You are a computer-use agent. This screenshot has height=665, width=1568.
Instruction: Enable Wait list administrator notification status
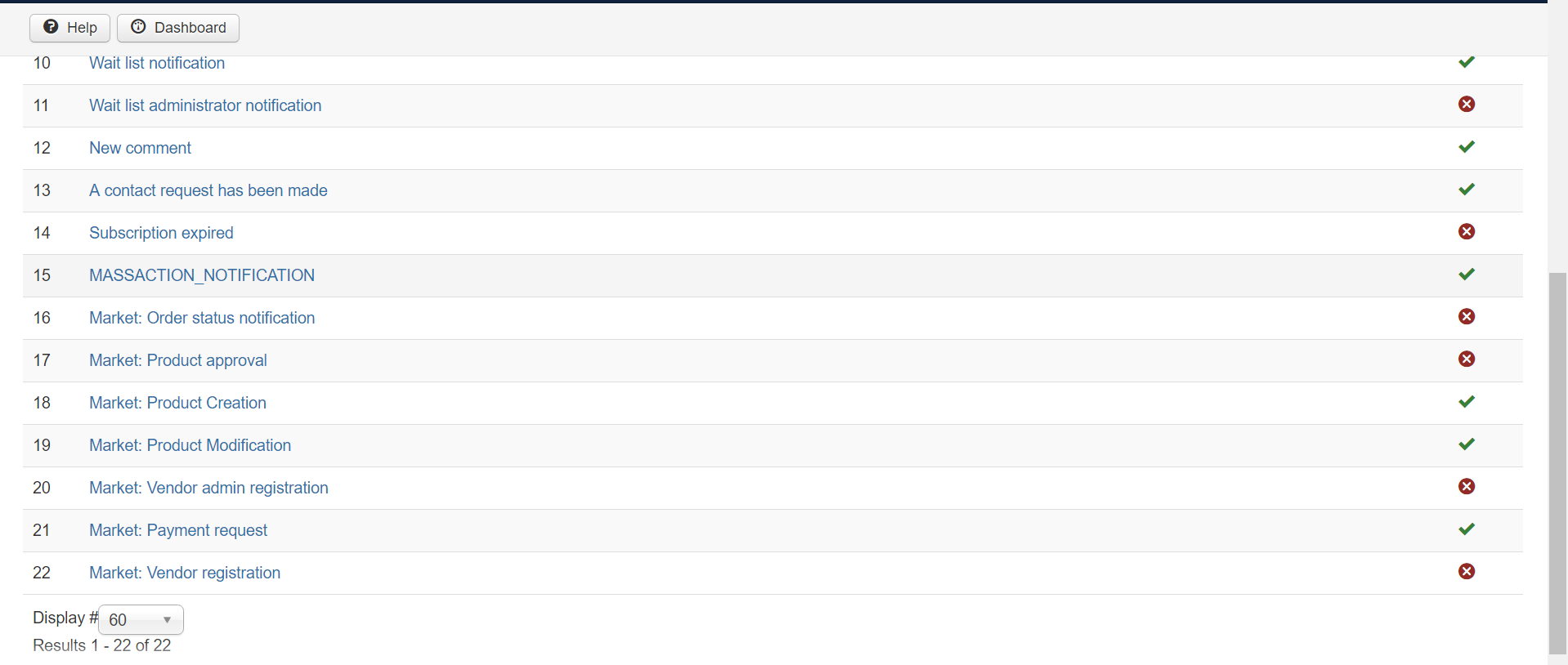pos(1466,105)
